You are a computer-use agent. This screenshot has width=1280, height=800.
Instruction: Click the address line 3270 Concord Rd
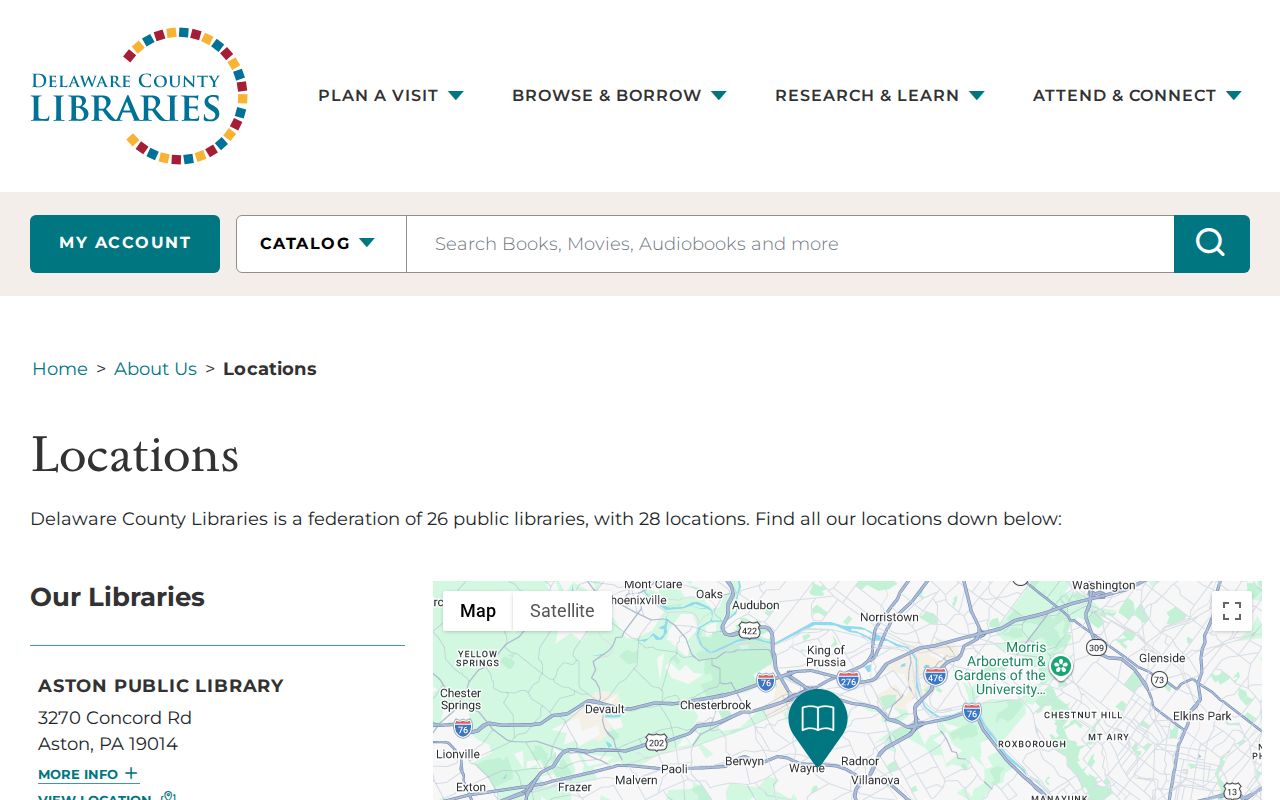tap(115, 718)
